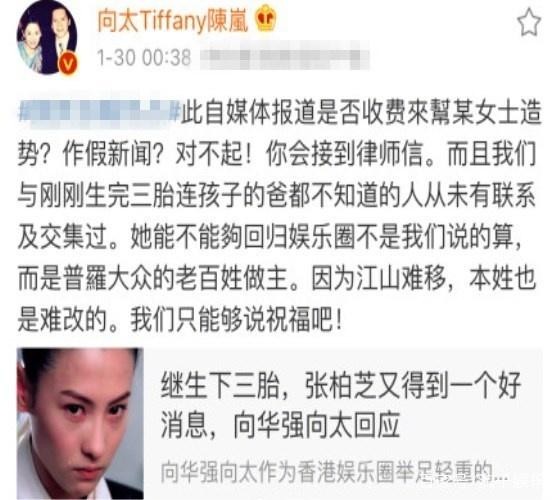Click the first line 此自媒体报道是否收费
556x500 pixels.
pyautogui.click(x=361, y=112)
